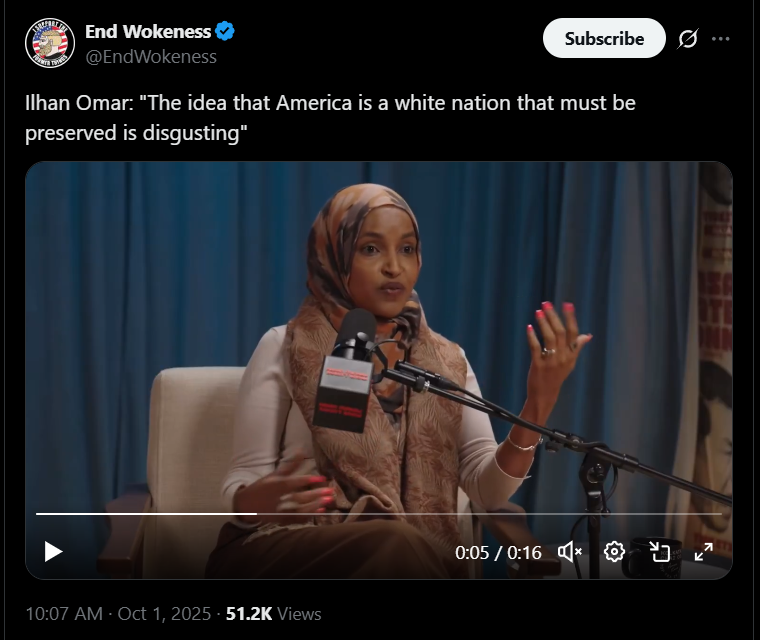Open the End Wokeness display name link
The width and height of the screenshot is (760, 640).
148,32
